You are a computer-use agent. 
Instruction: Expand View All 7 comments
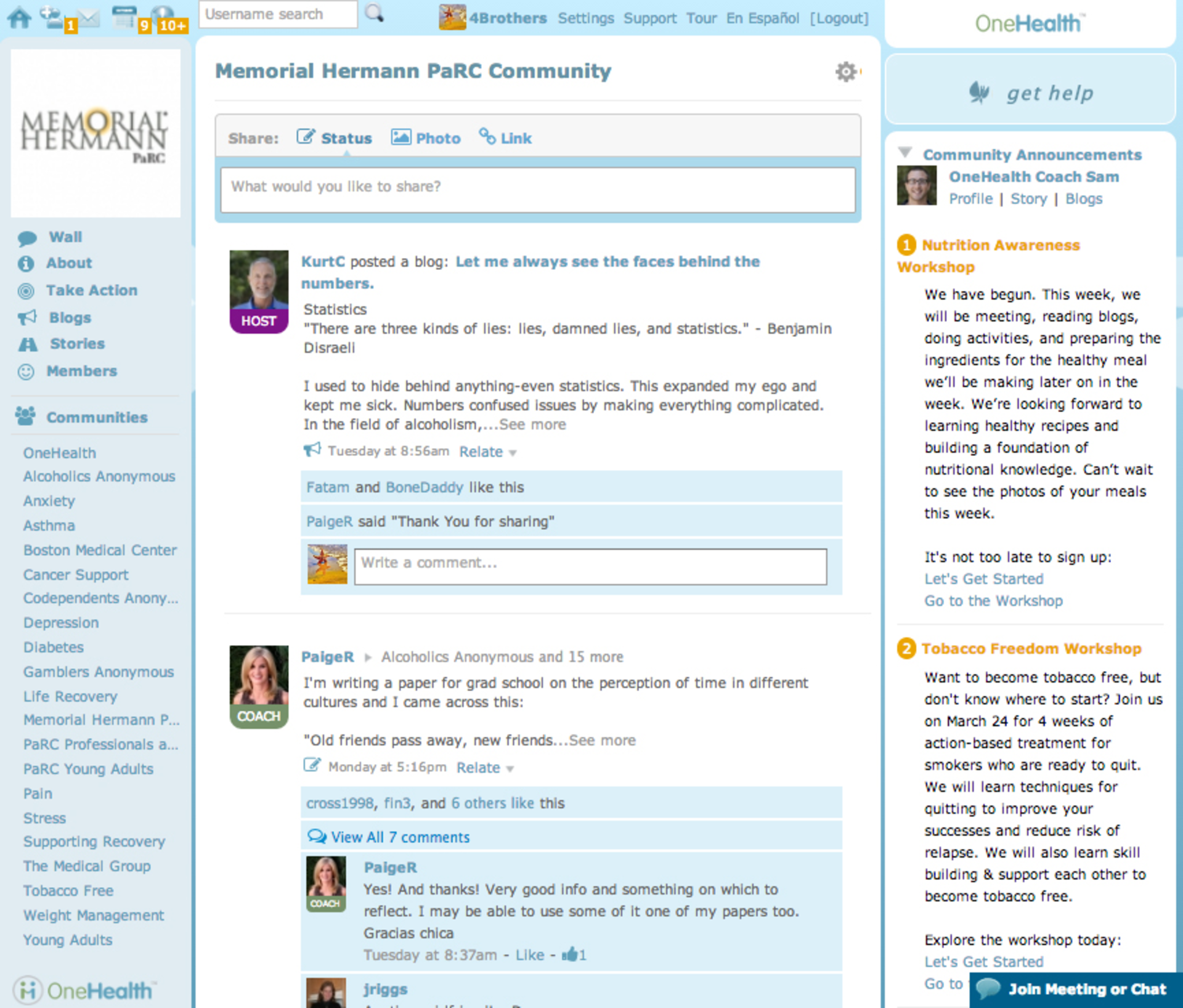coord(399,837)
